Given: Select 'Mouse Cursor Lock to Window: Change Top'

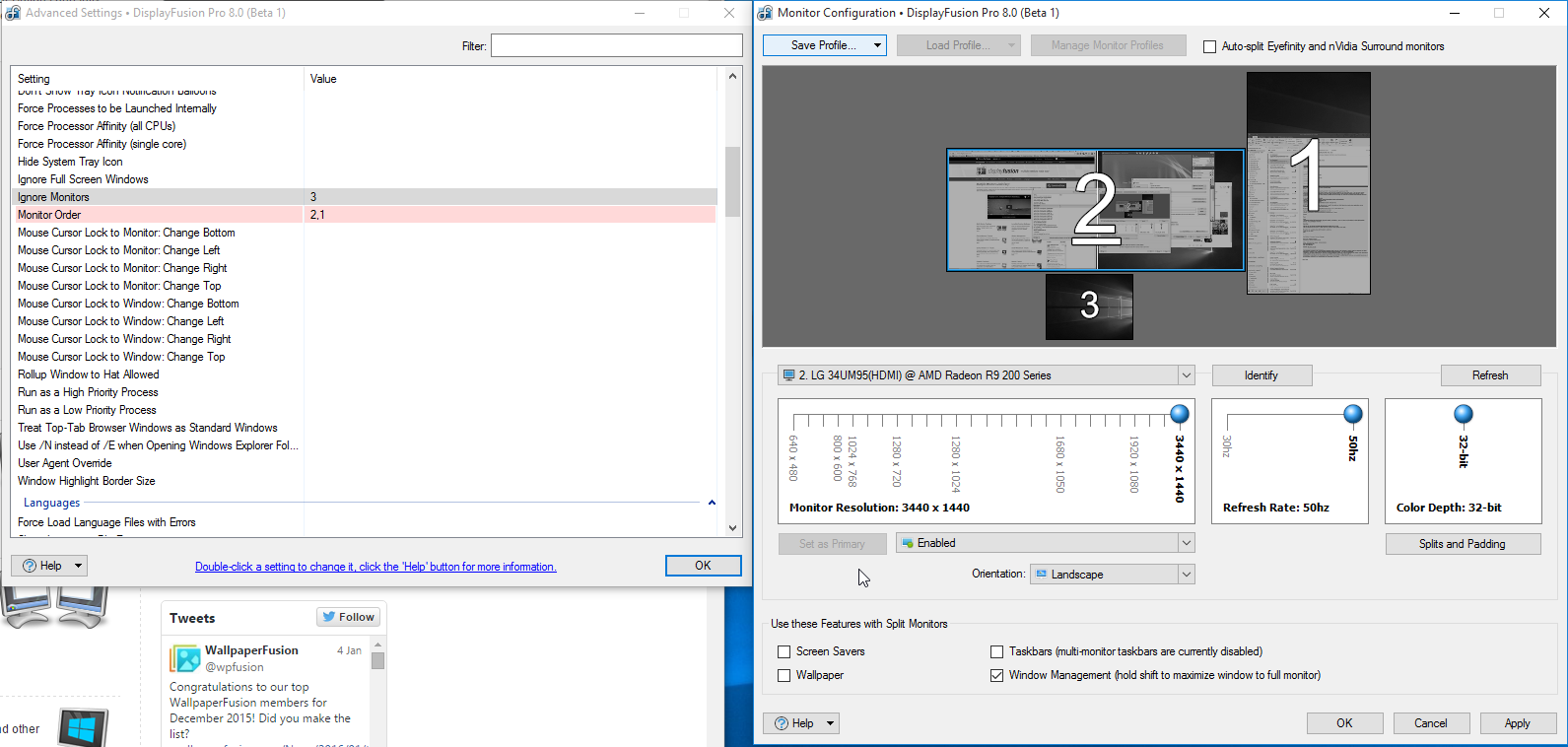Looking at the screenshot, I should 366,357.
